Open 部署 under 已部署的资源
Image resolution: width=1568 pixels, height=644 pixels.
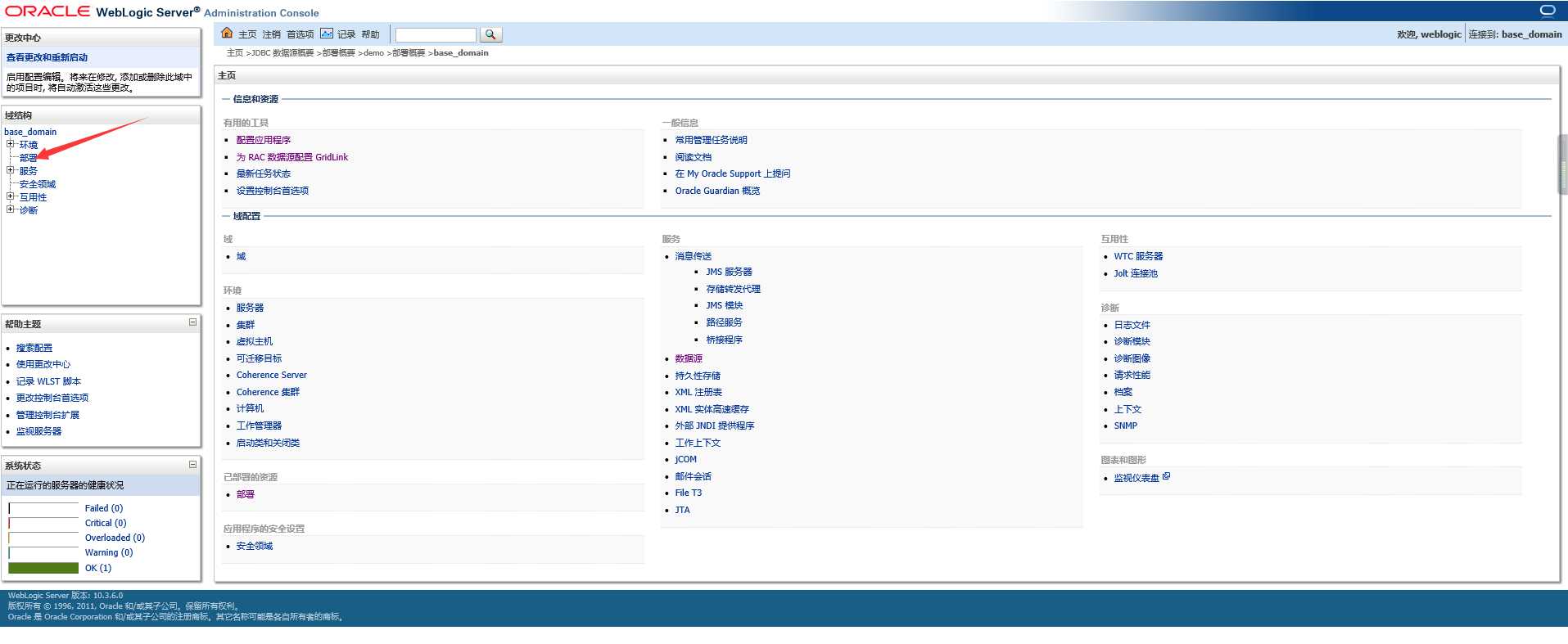click(x=246, y=494)
